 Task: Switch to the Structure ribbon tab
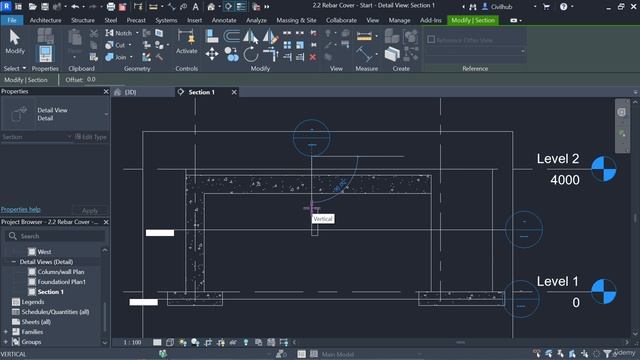(x=83, y=20)
